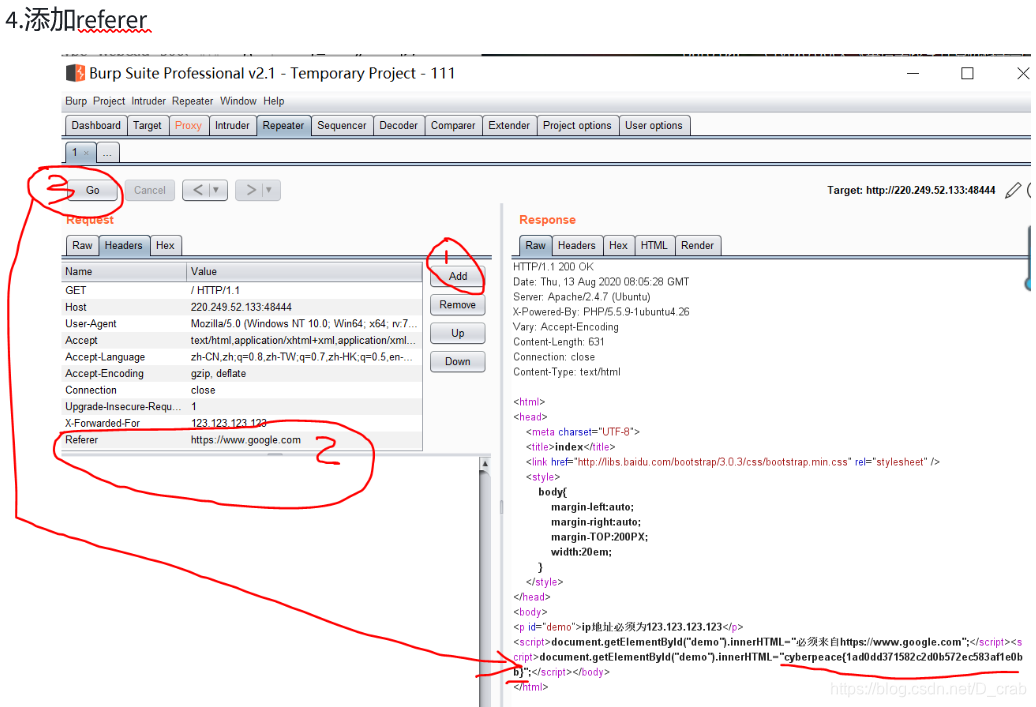Viewport: 1036px width, 707px height.
Task: Open the forward history dropdown arrow
Action: point(268,190)
